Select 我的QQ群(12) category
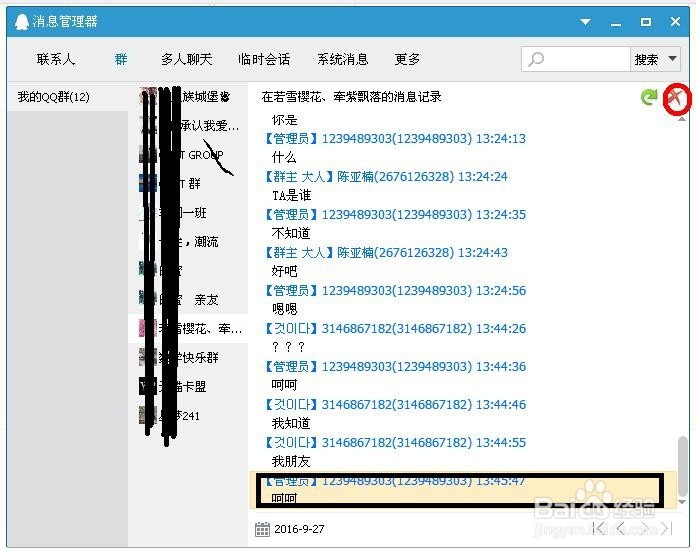 click(x=67, y=97)
